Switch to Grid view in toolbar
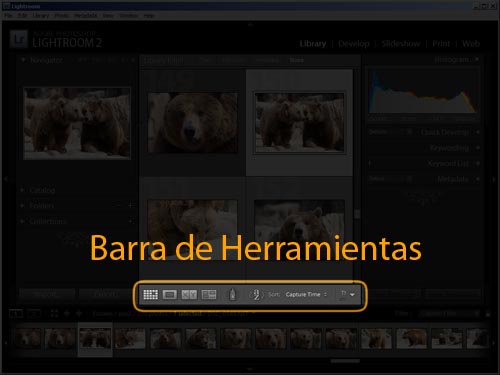The height and width of the screenshot is (375, 500). 150,295
